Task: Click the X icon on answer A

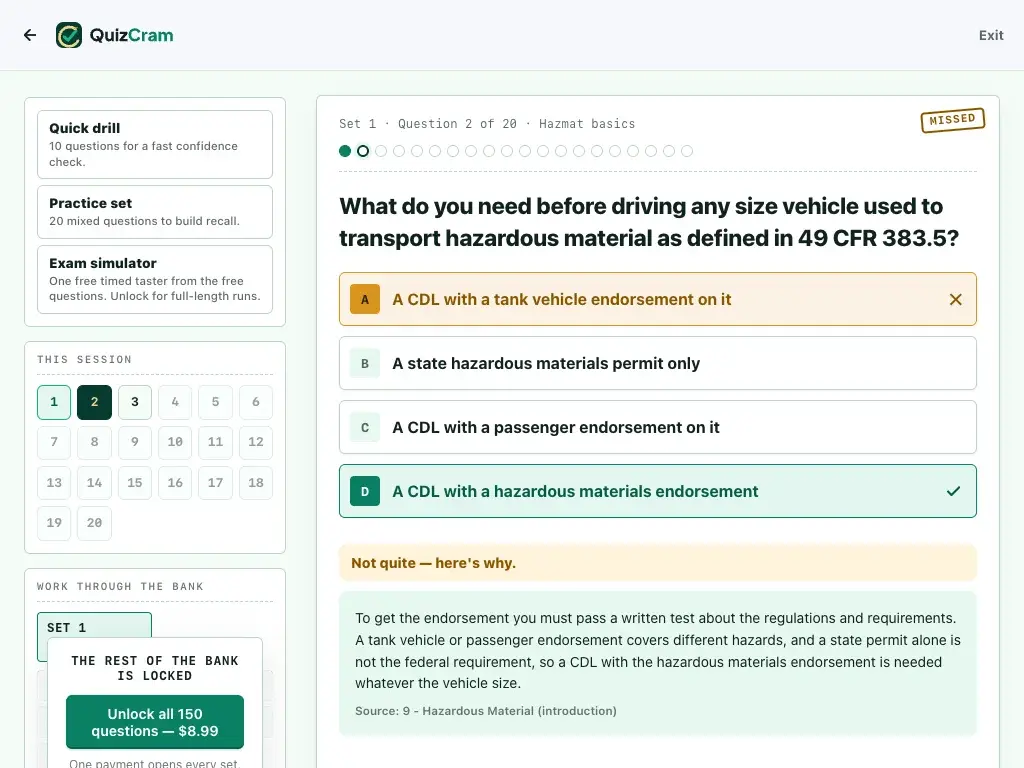Action: pos(955,300)
